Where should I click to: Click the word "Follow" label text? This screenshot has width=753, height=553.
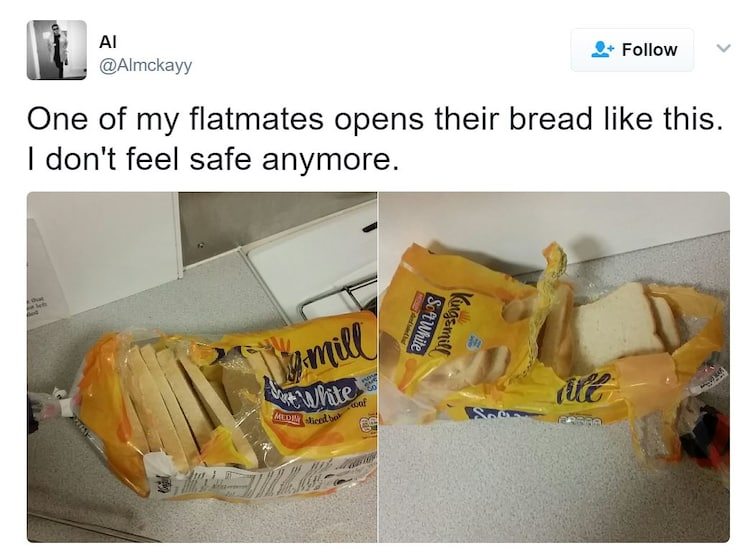(x=649, y=49)
